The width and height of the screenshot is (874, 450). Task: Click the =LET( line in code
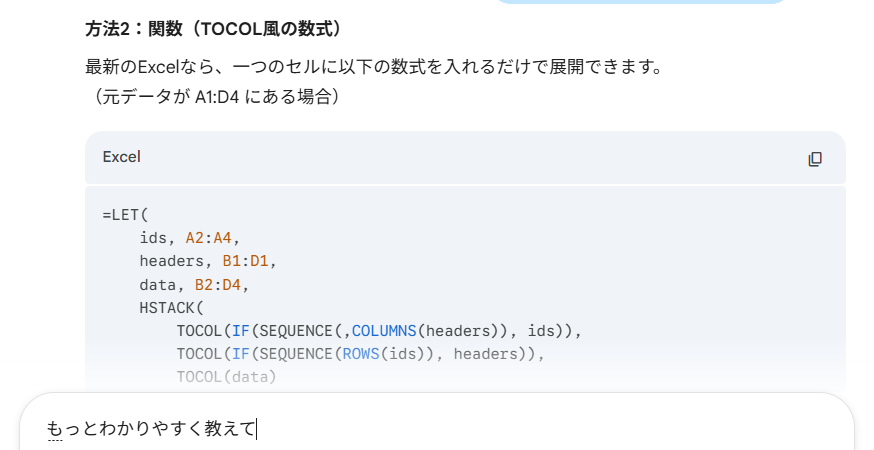pyautogui.click(x=125, y=215)
